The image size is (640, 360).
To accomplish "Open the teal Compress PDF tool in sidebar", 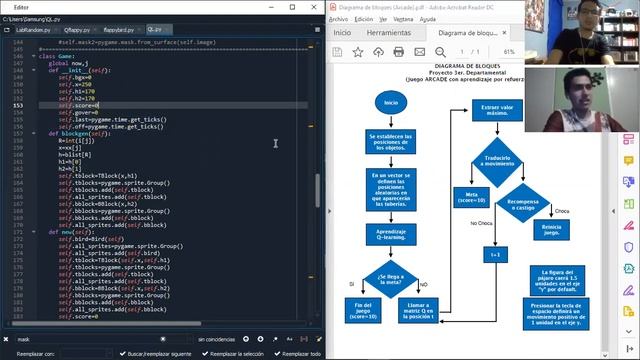I will pos(629,269).
